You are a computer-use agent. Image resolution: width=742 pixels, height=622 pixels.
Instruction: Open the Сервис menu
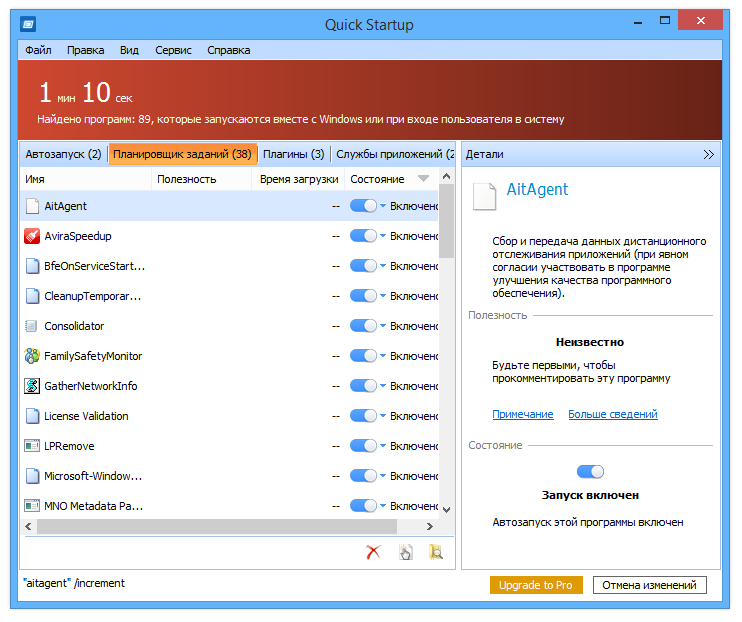(173, 50)
